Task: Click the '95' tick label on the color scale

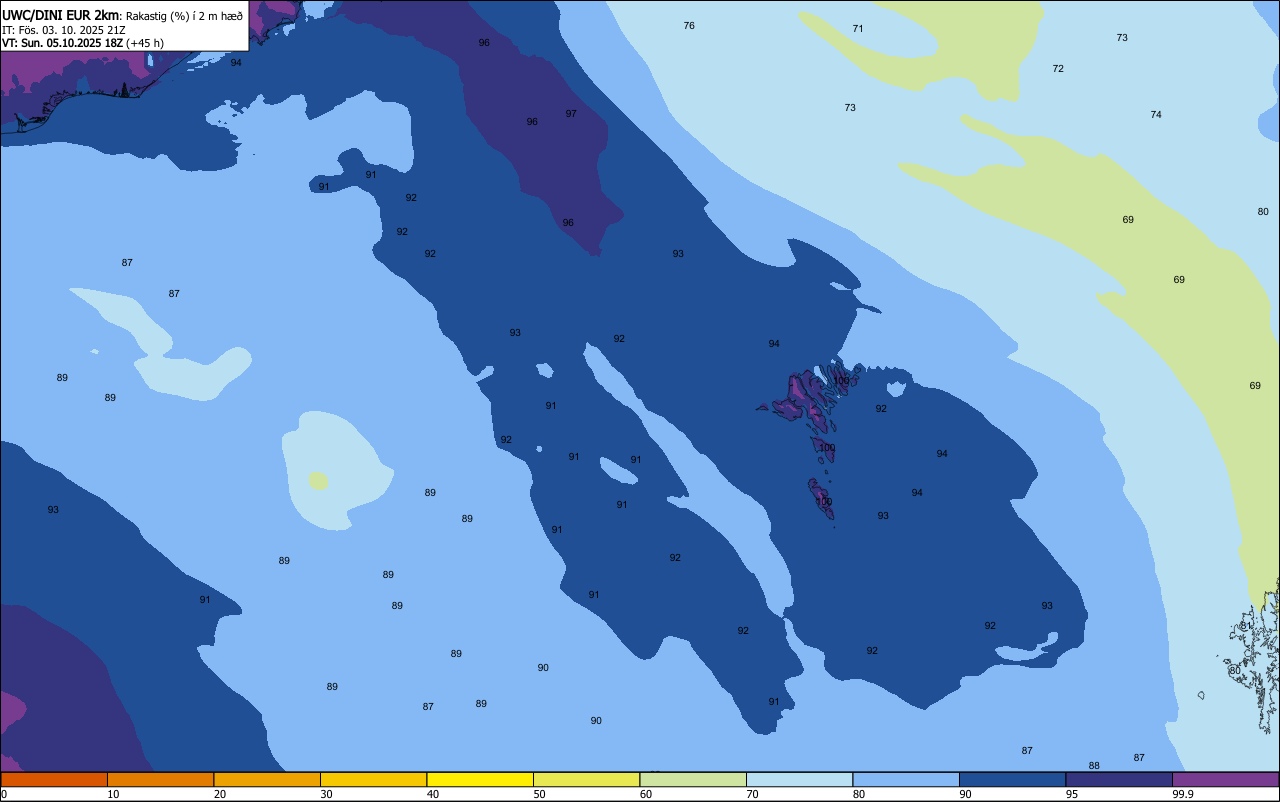Action: tap(1072, 794)
